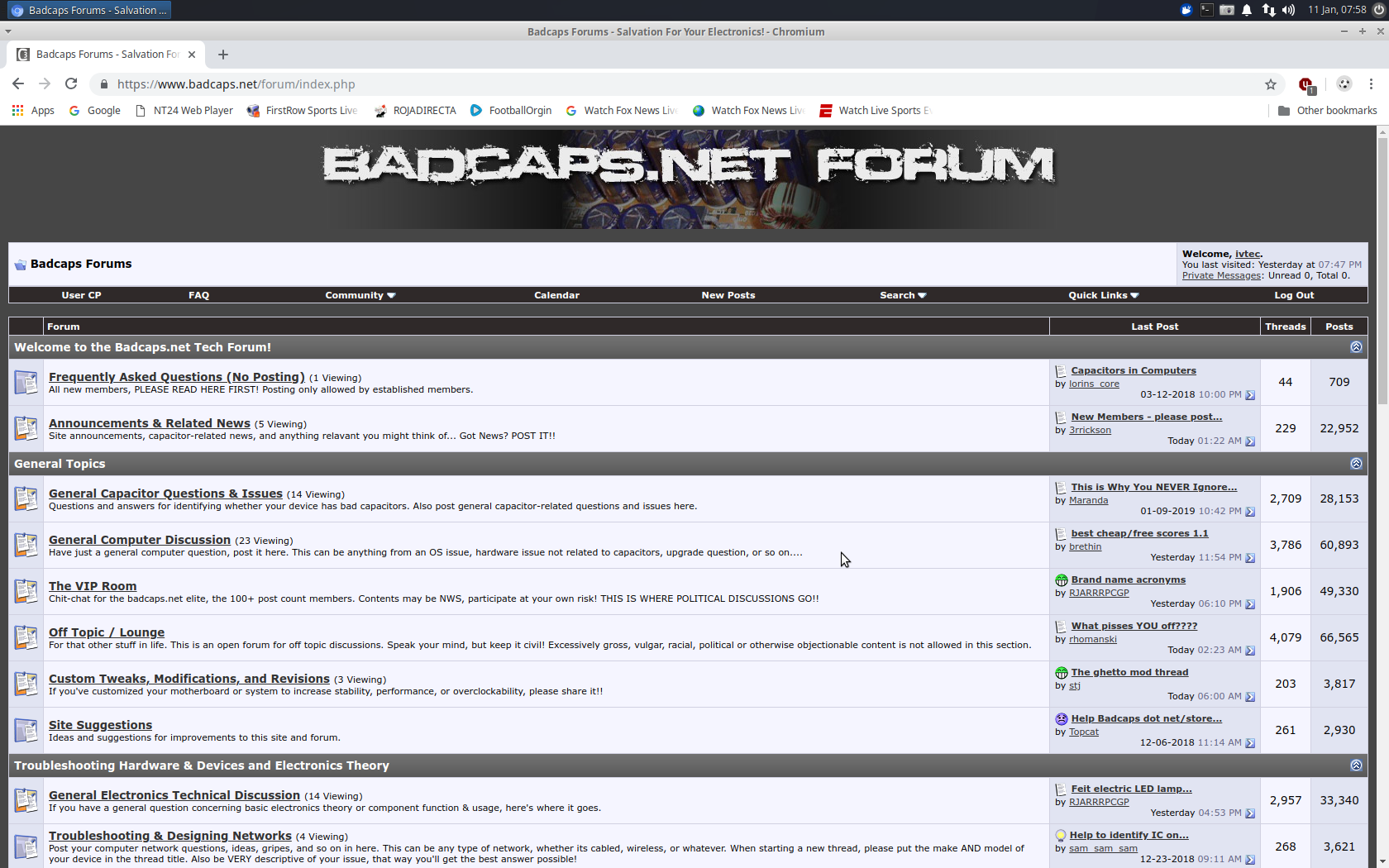The width and height of the screenshot is (1389, 868).
Task: Open the ivtec user profile link
Action: pyautogui.click(x=1248, y=254)
